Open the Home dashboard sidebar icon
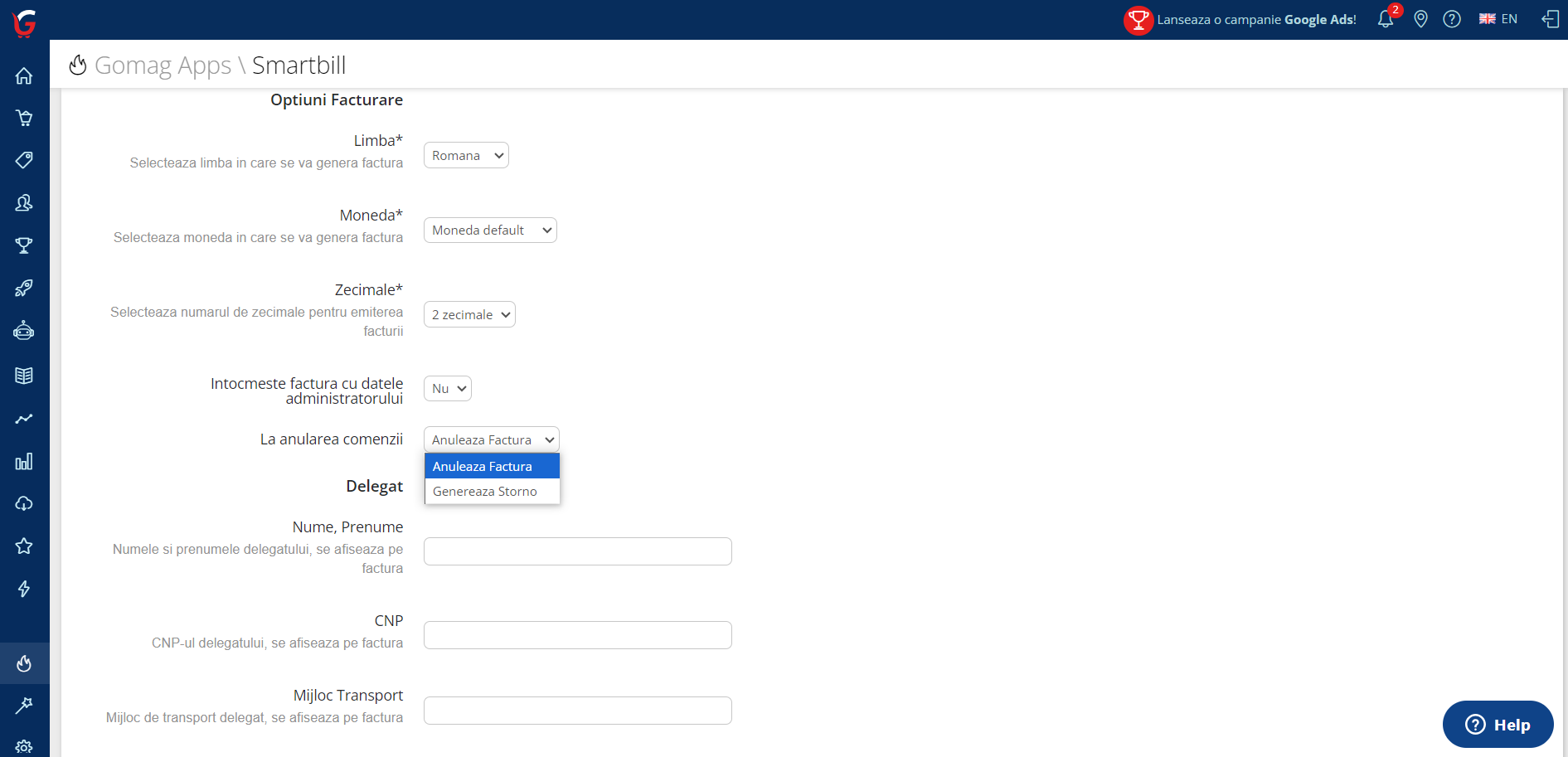 click(24, 76)
